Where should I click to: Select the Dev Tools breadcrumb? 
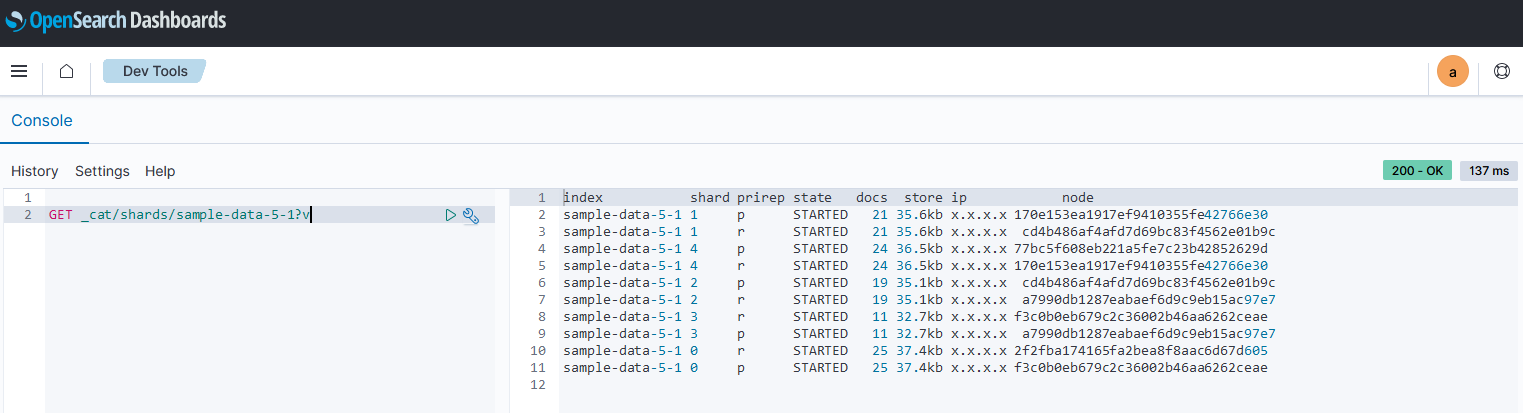pos(154,71)
